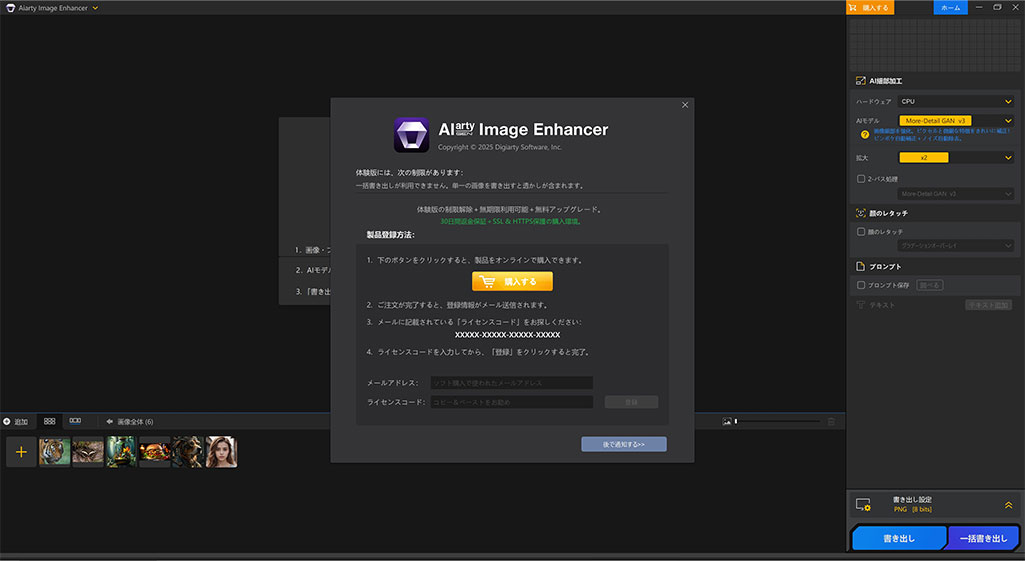
Task: Click the Aiarty app logo in title bar
Action: [10, 8]
